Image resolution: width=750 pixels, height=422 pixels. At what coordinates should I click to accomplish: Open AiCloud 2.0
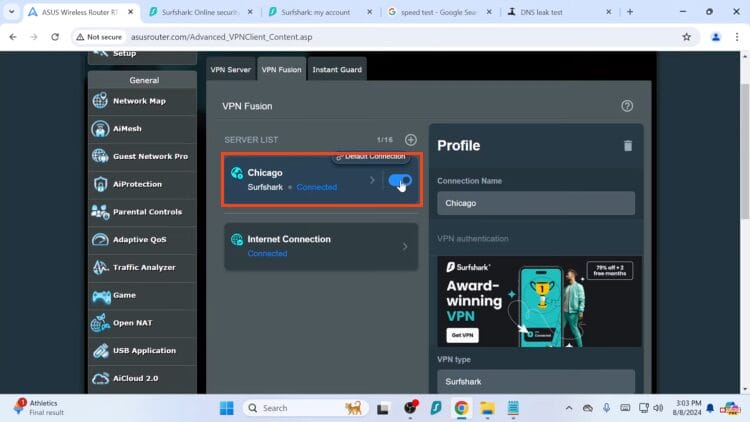tap(142, 378)
